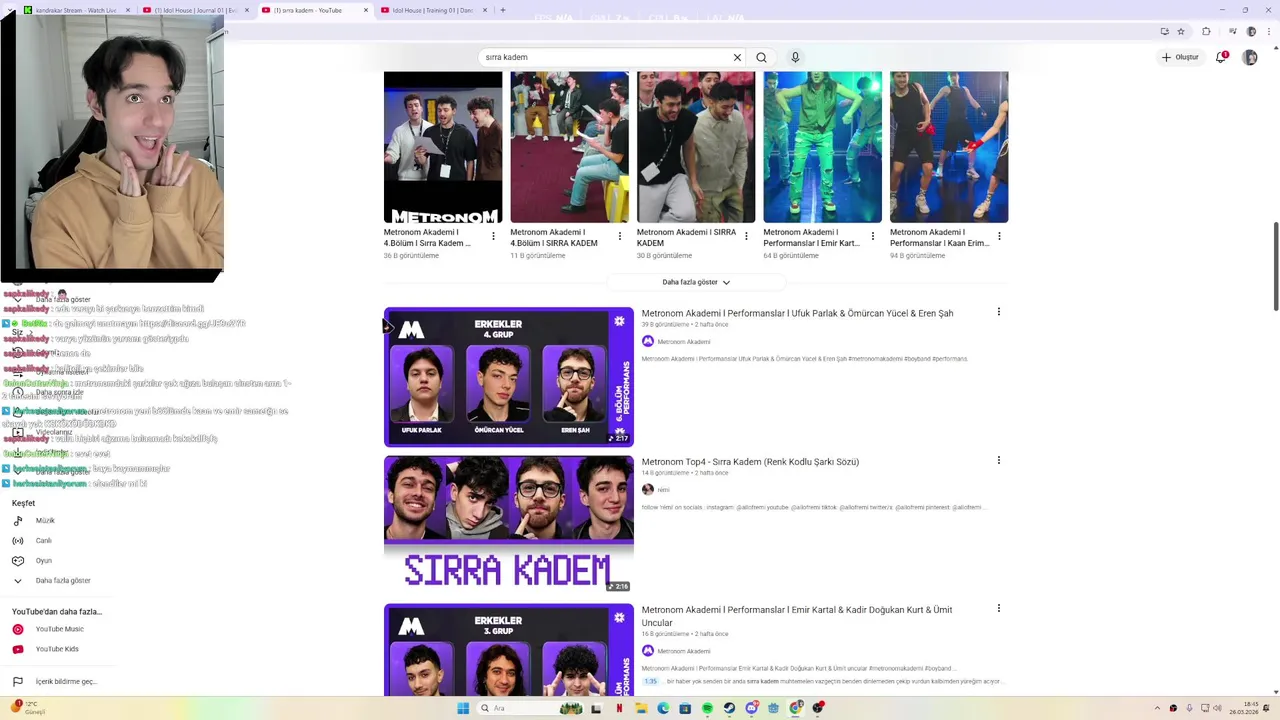Open İçerik bildirme geçmişi flag item
Viewport: 1280px width, 720px height.
pos(66,682)
